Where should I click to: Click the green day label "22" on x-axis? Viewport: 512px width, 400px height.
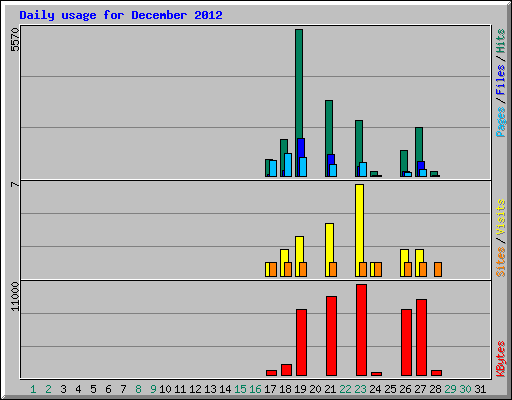click(x=345, y=389)
